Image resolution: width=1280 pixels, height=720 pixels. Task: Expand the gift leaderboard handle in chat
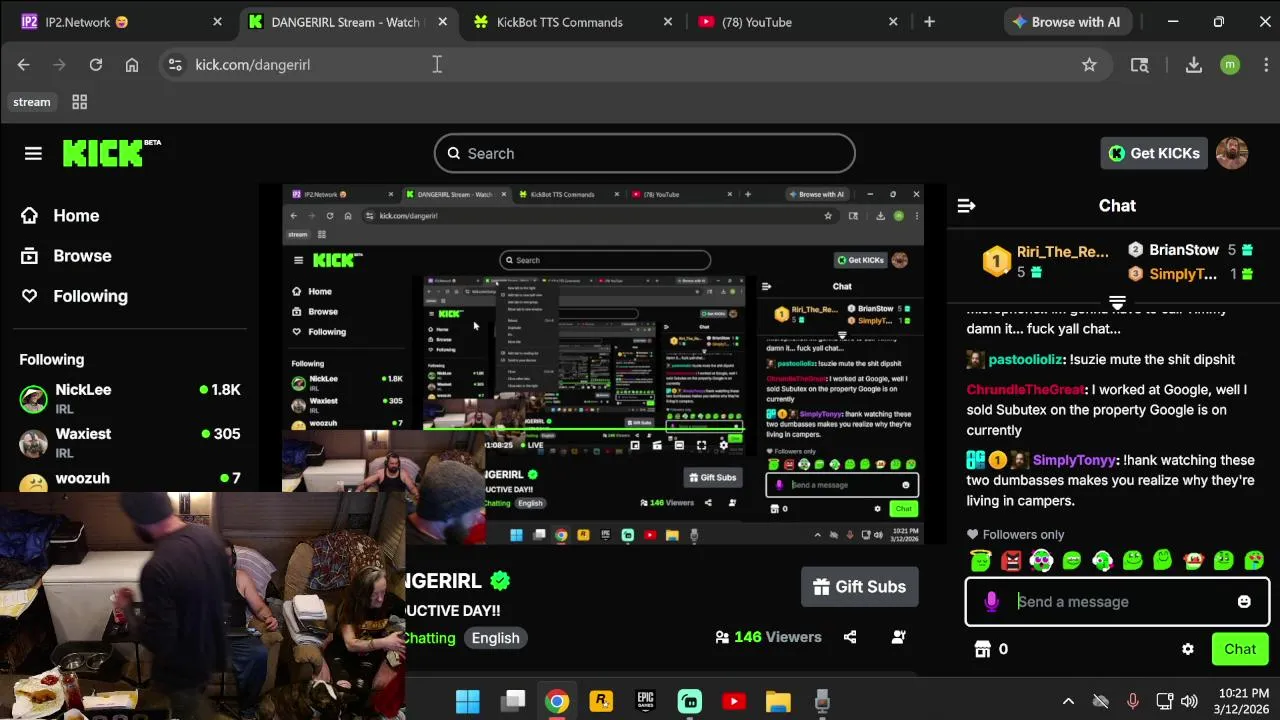[x=1117, y=301]
